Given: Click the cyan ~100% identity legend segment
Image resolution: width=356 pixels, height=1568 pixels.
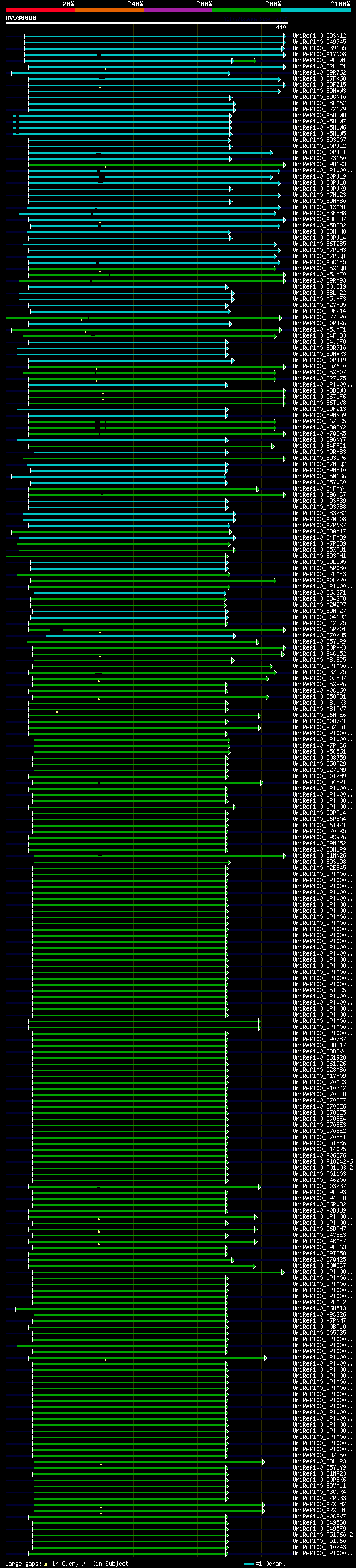Looking at the screenshot, I should [x=317, y=10].
